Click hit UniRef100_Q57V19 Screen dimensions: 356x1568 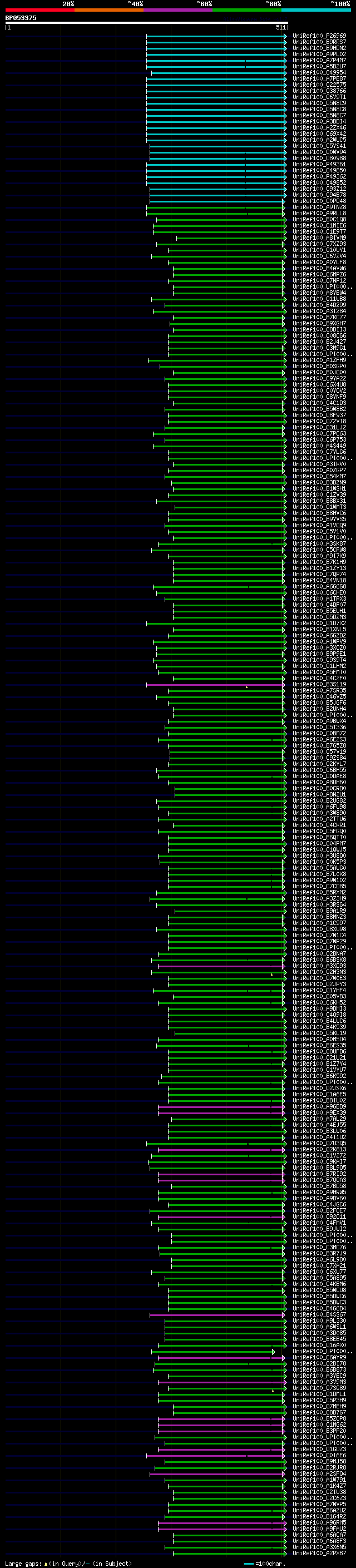[x=319, y=752]
